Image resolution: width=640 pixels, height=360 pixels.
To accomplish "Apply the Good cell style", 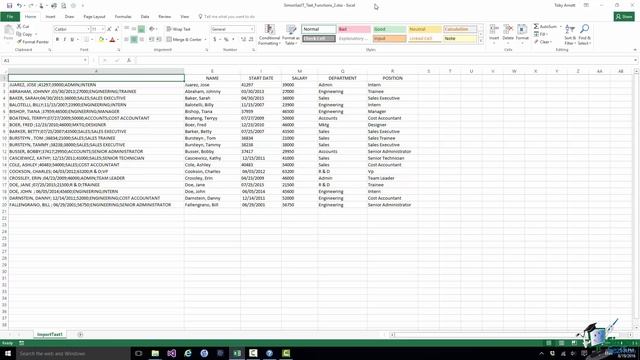I will coord(389,29).
